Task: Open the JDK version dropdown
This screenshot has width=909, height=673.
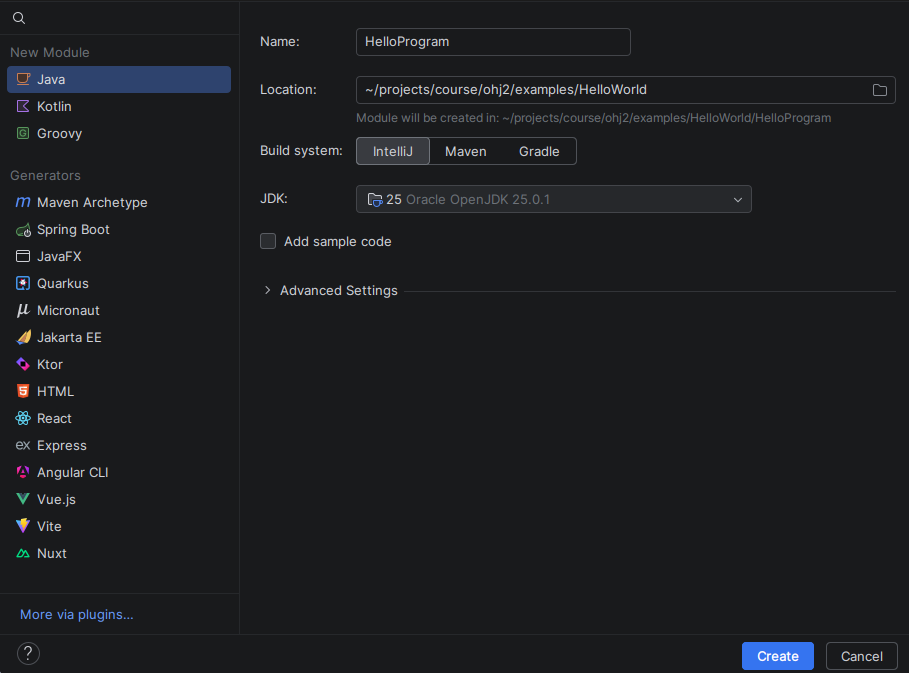Action: (553, 199)
